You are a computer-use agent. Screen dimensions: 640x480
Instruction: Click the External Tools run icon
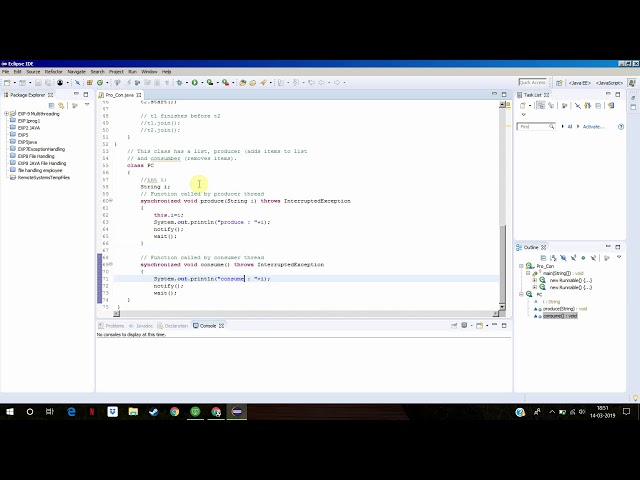pyautogui.click(x=225, y=83)
